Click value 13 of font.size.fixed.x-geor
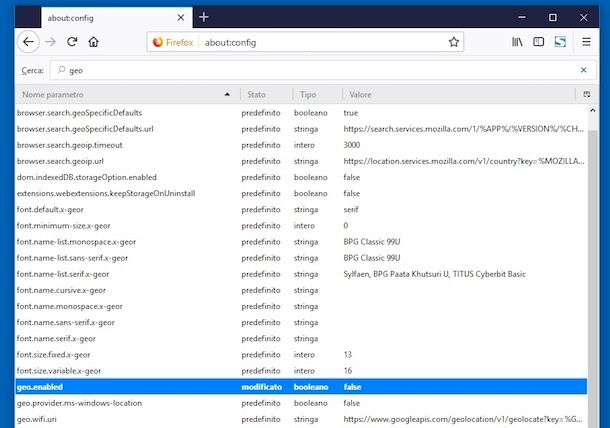The width and height of the screenshot is (610, 428). pyautogui.click(x=348, y=355)
